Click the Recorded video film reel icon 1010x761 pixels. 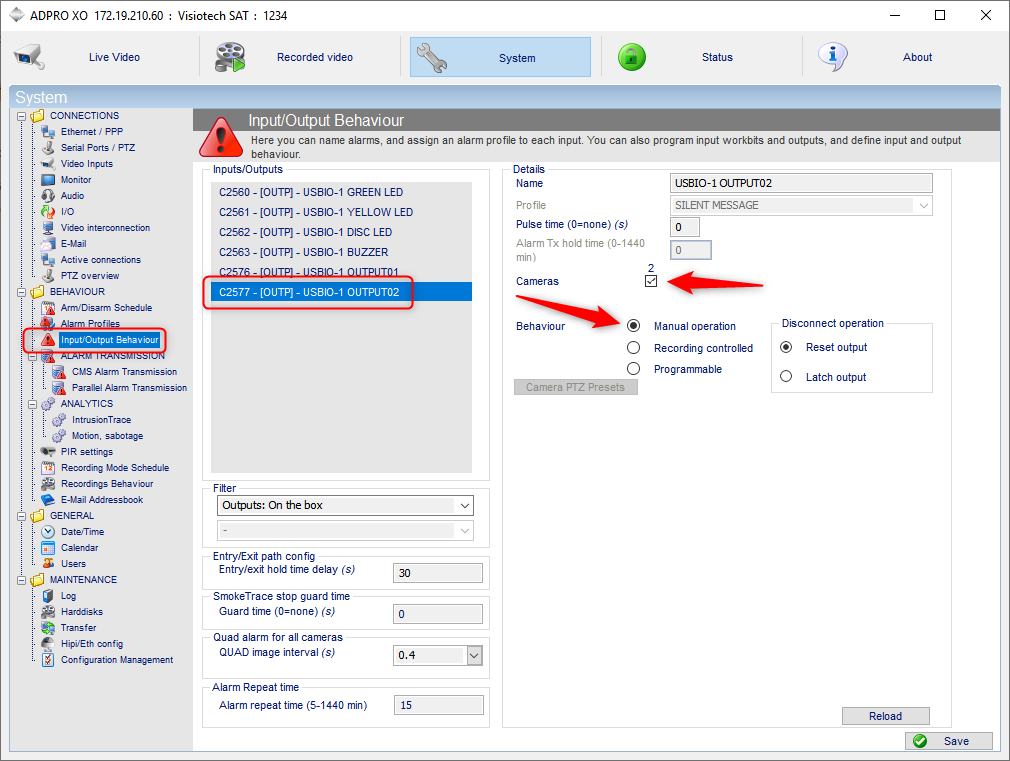[230, 57]
